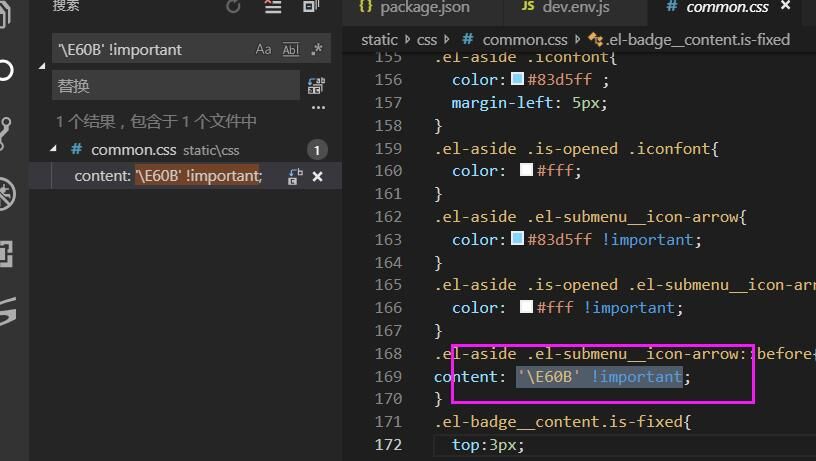This screenshot has width=816, height=461.
Task: Open color swatch #fff on line 166
Action: (526, 306)
